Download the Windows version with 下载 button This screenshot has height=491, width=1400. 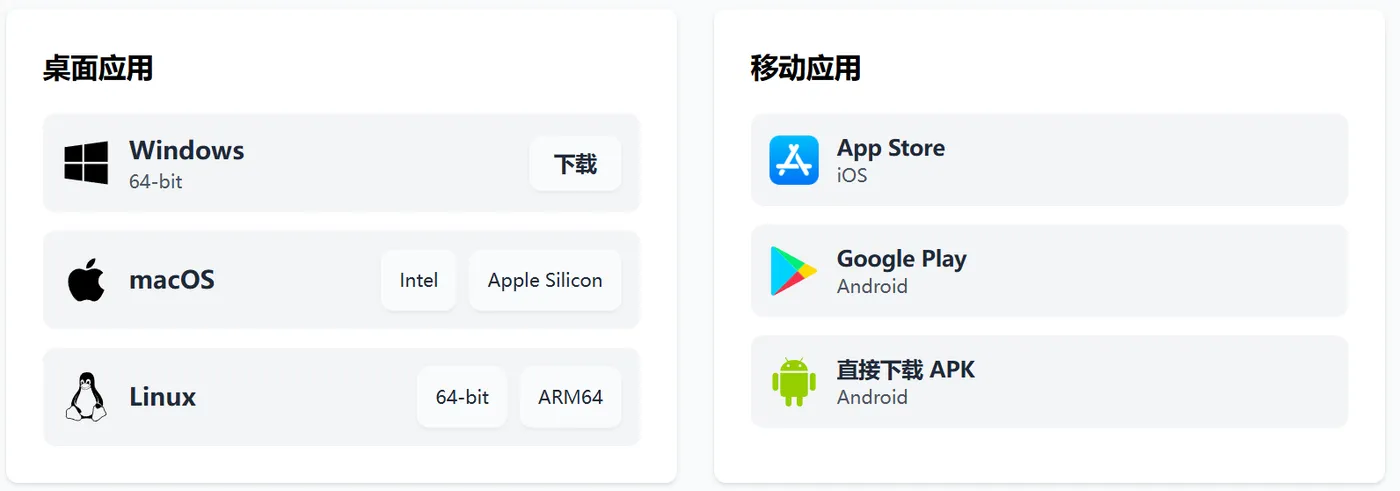(x=575, y=163)
